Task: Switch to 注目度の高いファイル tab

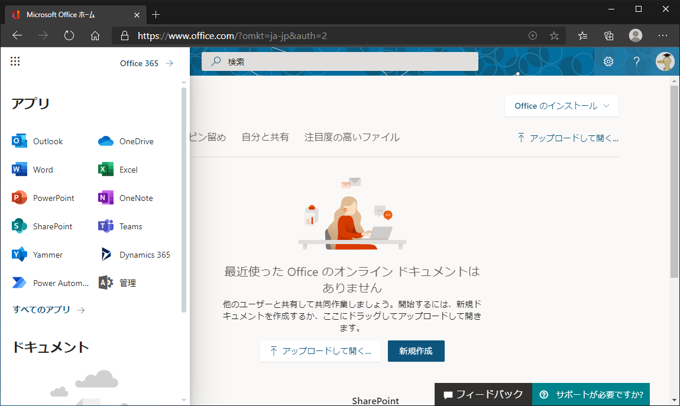Action: click(x=352, y=138)
